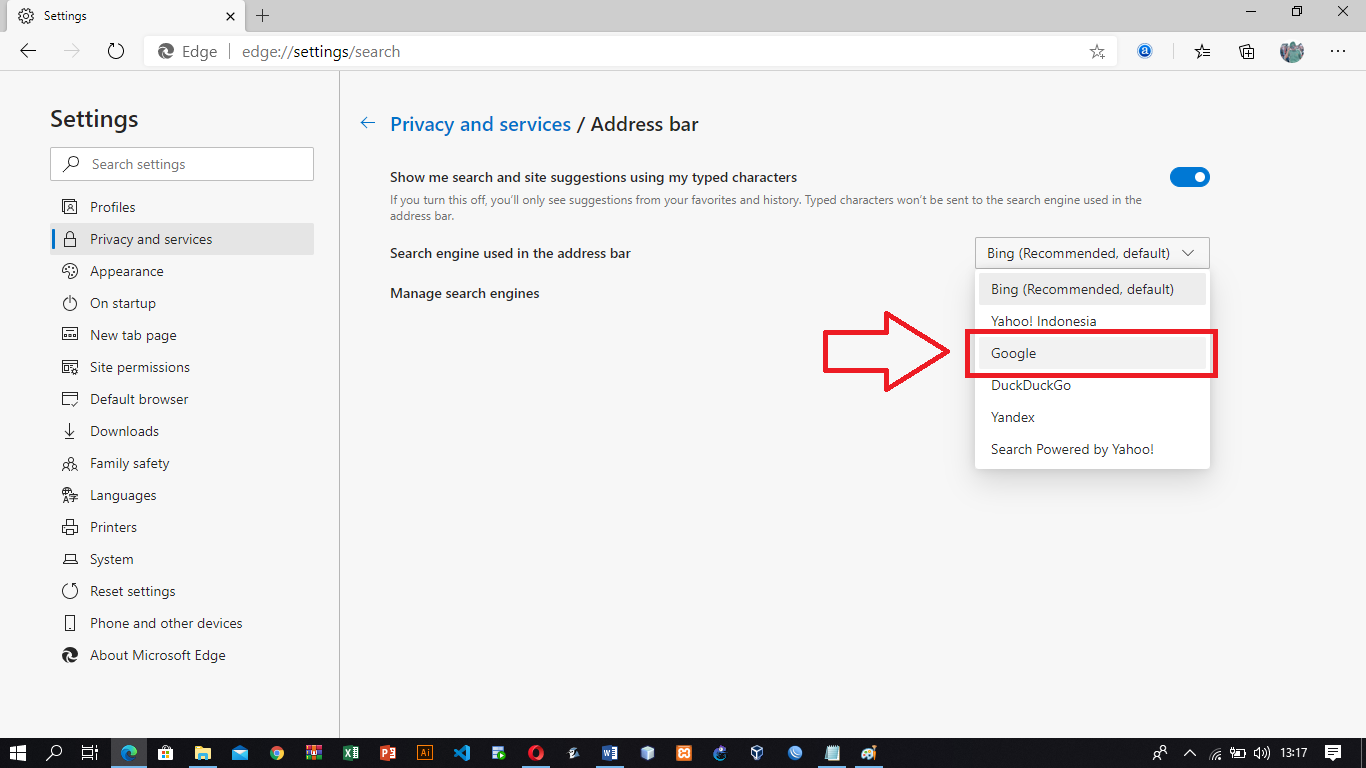Screen dimensions: 1366x768
Task: Open the Wi-Fi network tray icon
Action: coord(1215,753)
